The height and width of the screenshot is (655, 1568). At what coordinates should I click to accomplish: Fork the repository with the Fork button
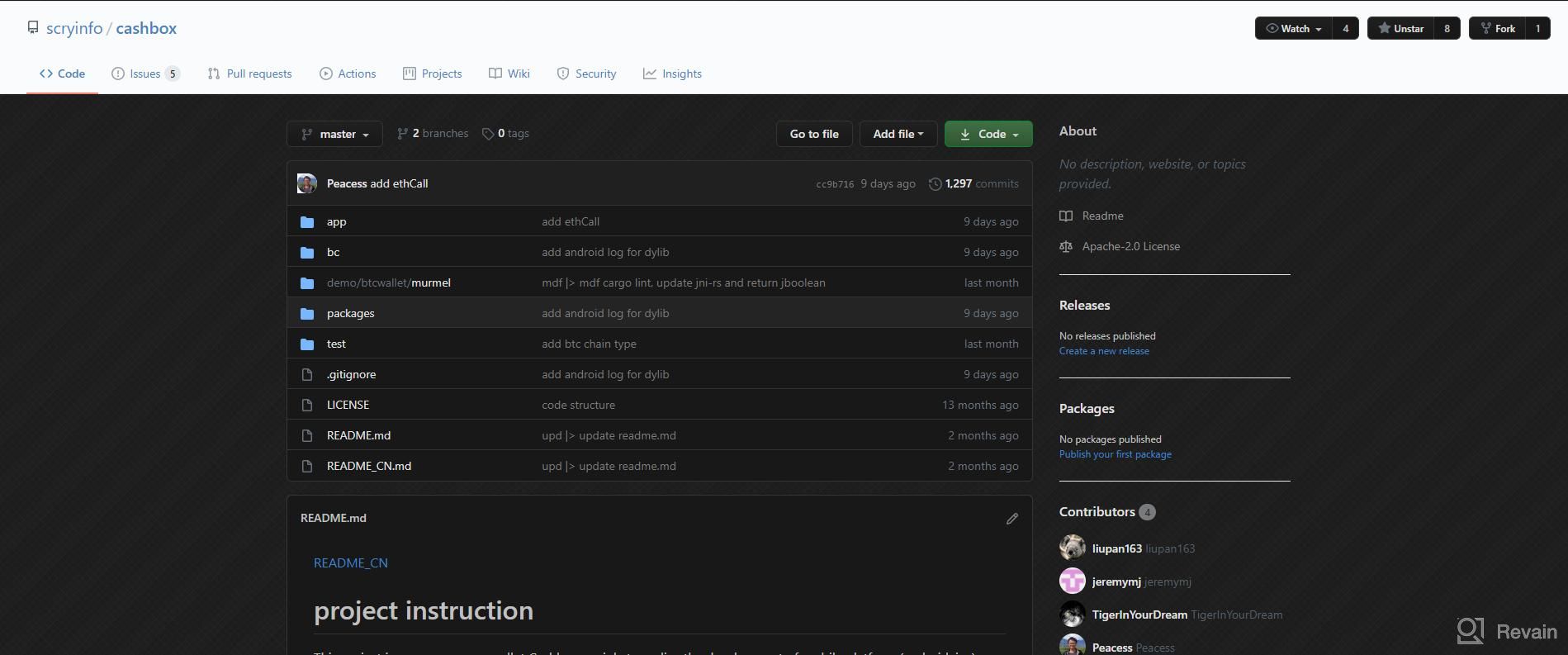click(x=1497, y=28)
